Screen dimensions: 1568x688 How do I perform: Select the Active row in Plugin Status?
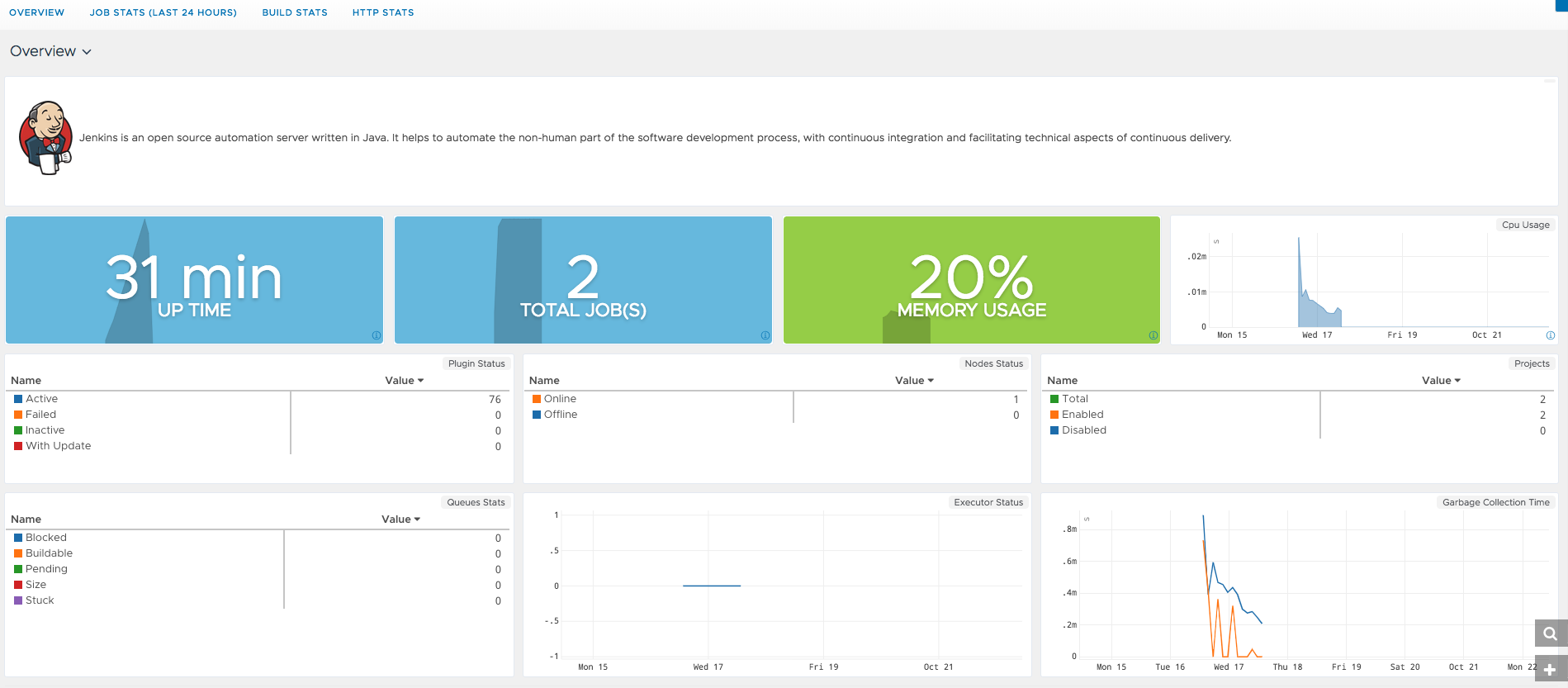click(x=258, y=399)
